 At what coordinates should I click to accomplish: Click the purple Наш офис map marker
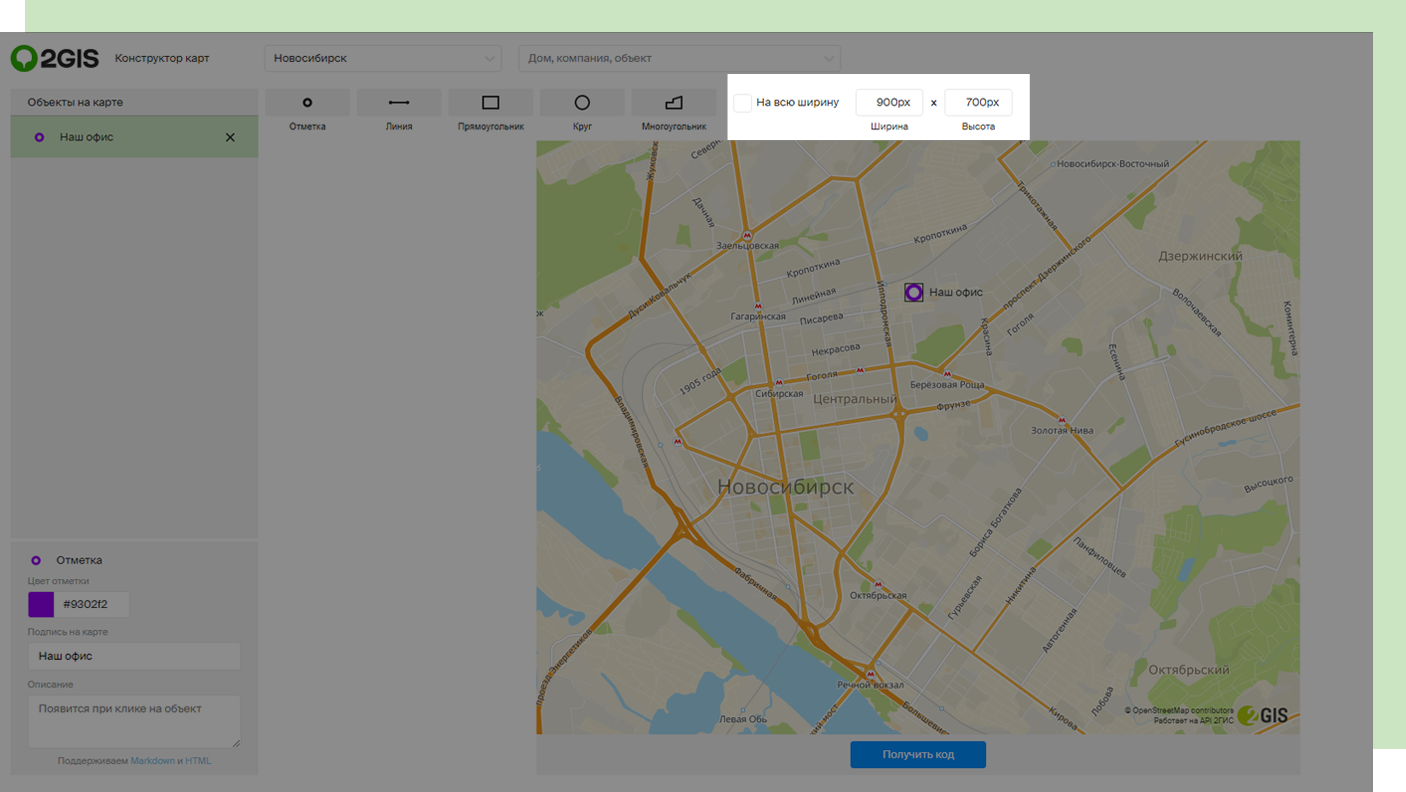(x=913, y=292)
